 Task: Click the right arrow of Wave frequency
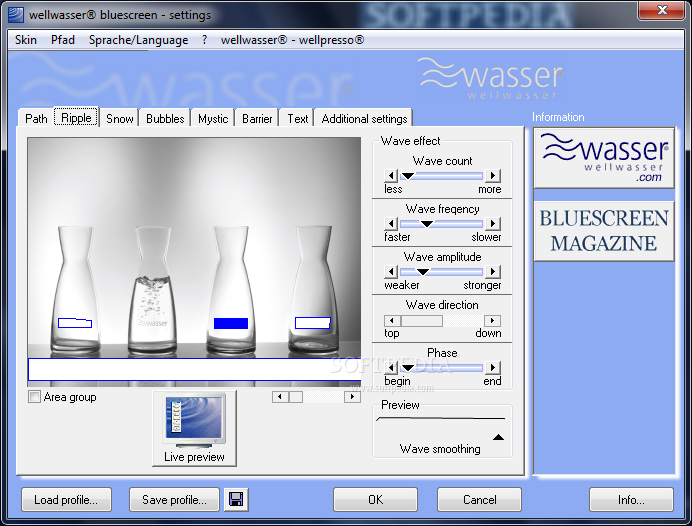(493, 224)
